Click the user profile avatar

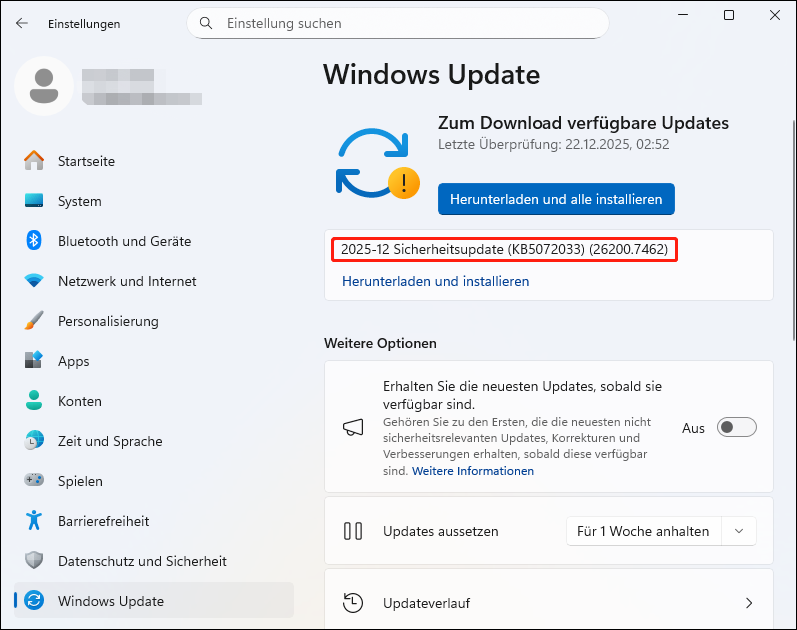pos(44,86)
